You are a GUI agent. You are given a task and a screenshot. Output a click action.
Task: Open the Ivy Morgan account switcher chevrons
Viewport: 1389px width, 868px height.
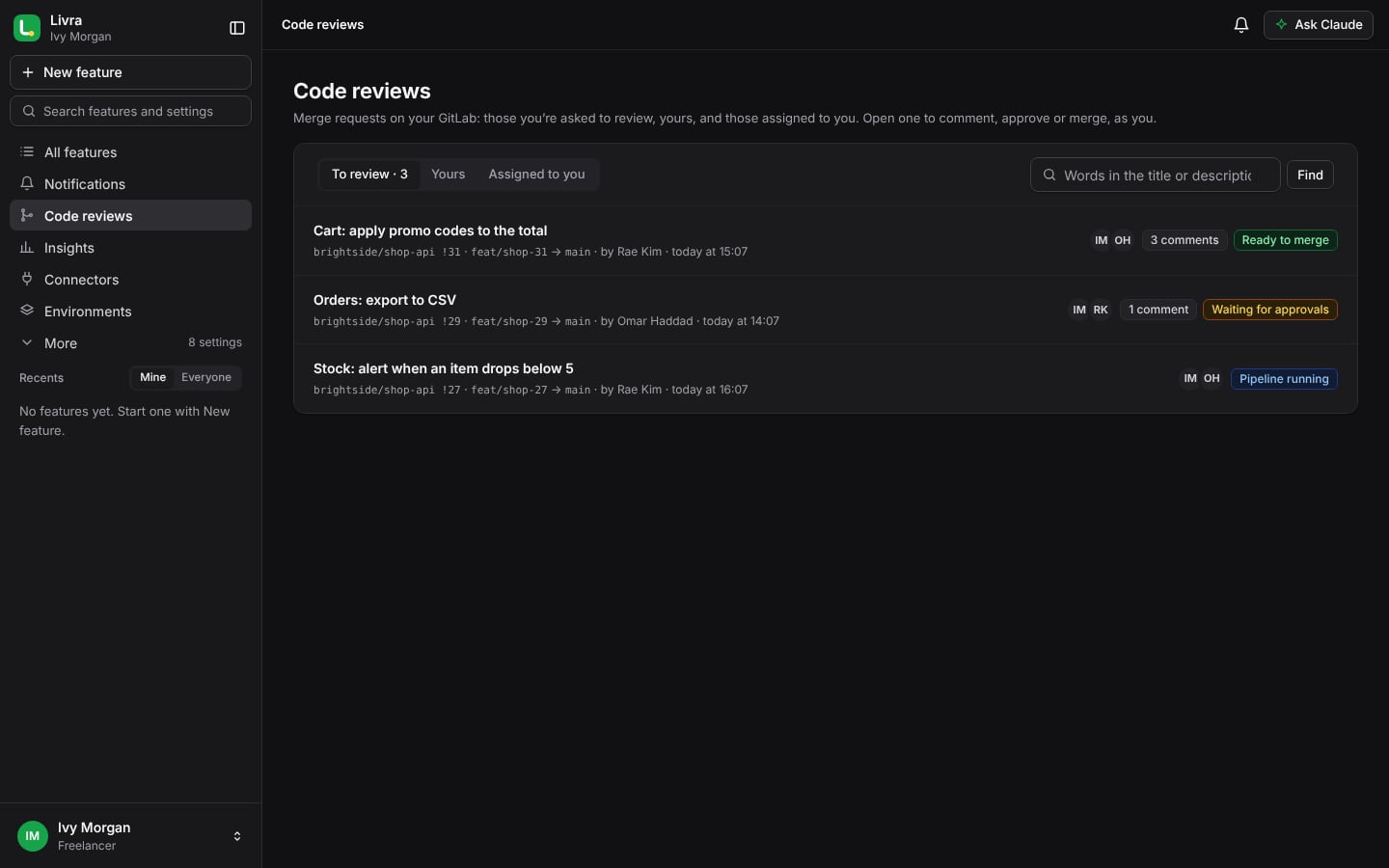(237, 836)
